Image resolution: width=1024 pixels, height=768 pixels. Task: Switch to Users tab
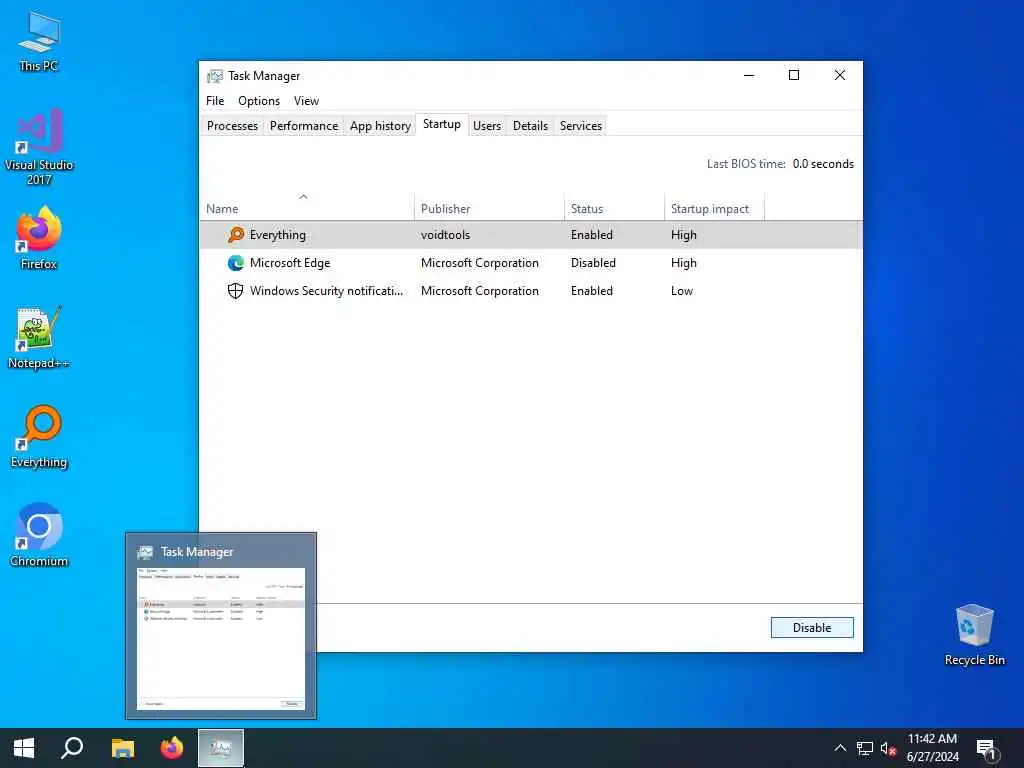487,125
